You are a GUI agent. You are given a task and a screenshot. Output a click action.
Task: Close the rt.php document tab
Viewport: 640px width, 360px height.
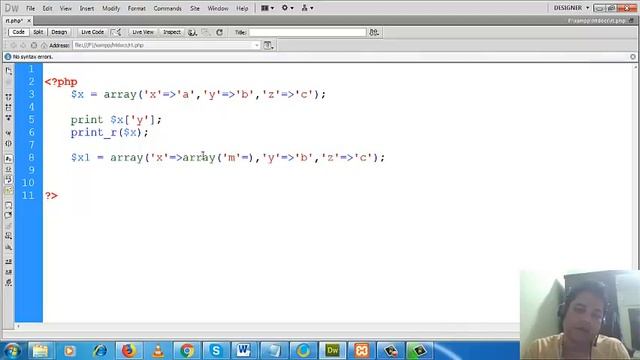click(x=29, y=20)
